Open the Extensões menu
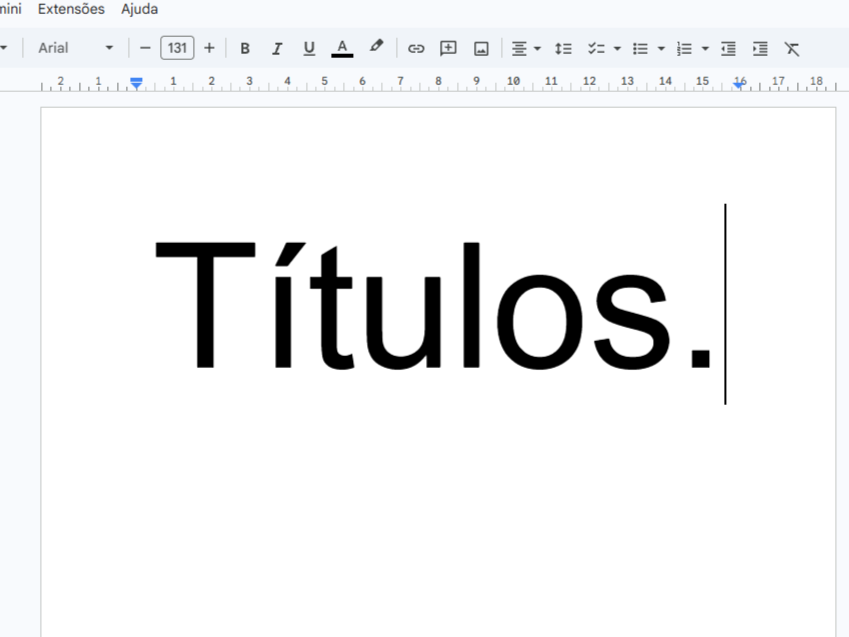 click(x=71, y=9)
